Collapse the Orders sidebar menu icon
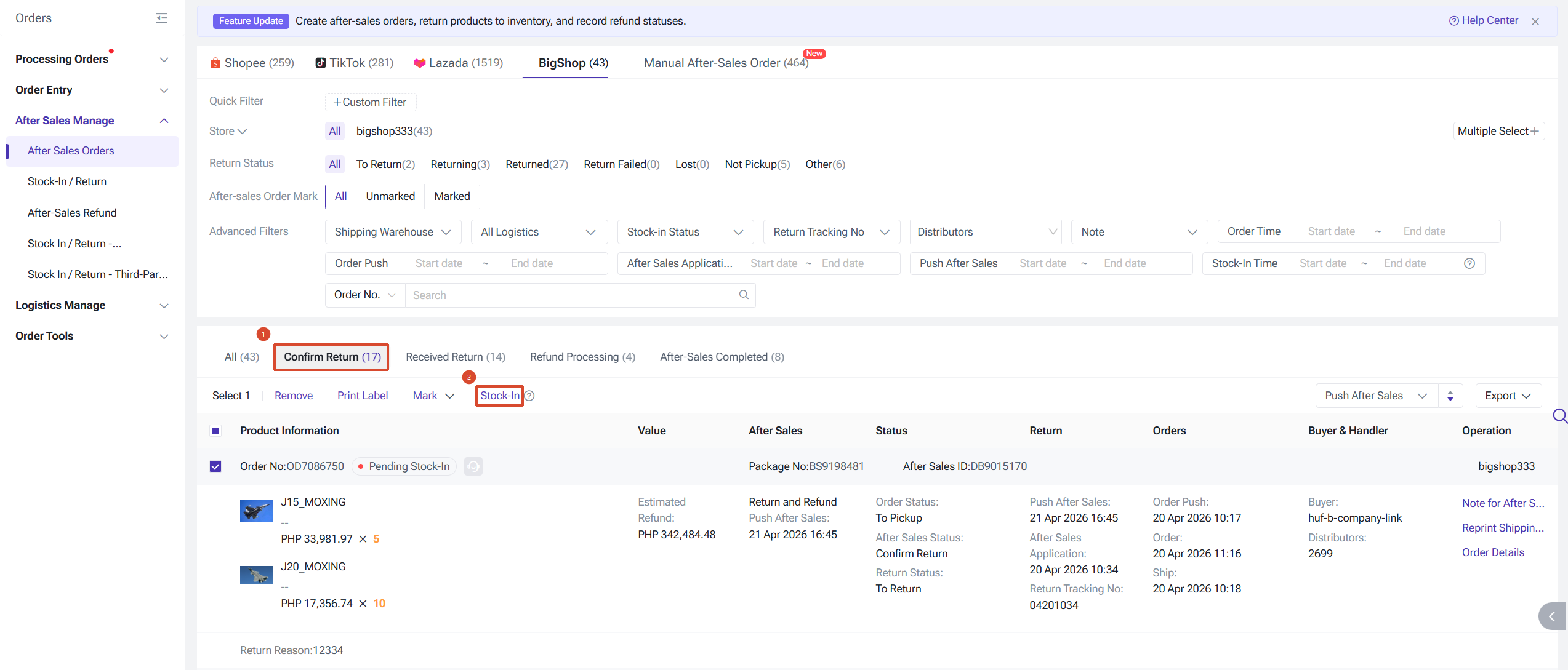Viewport: 1568px width, 670px height. 162,18
